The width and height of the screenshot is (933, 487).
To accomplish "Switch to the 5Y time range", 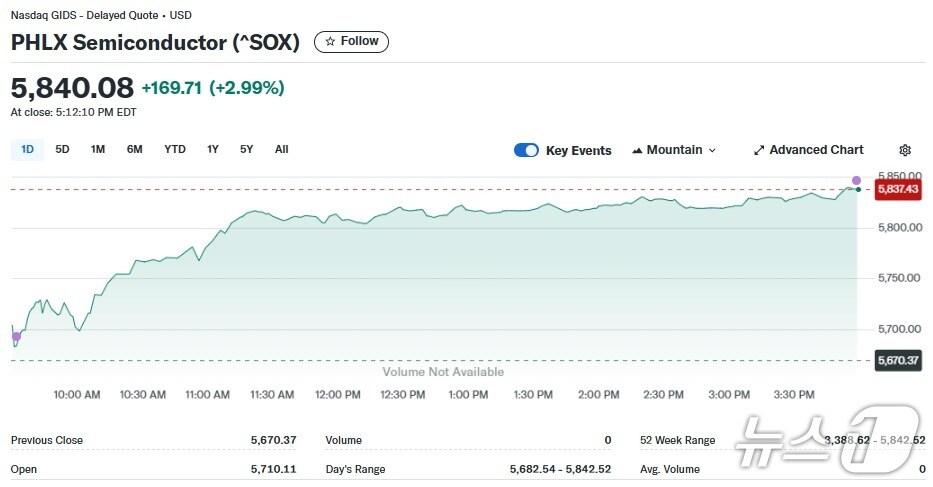I will [x=247, y=149].
